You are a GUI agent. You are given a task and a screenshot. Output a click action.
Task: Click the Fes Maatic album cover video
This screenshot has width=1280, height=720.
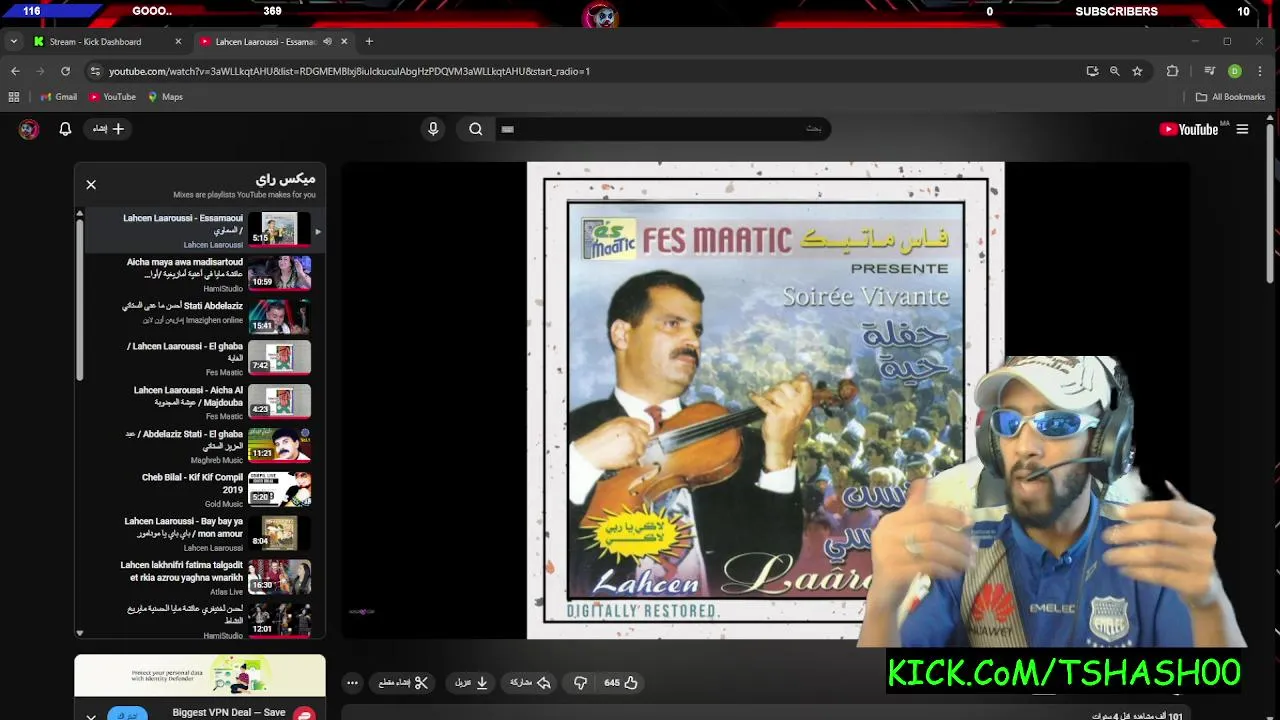tap(765, 400)
